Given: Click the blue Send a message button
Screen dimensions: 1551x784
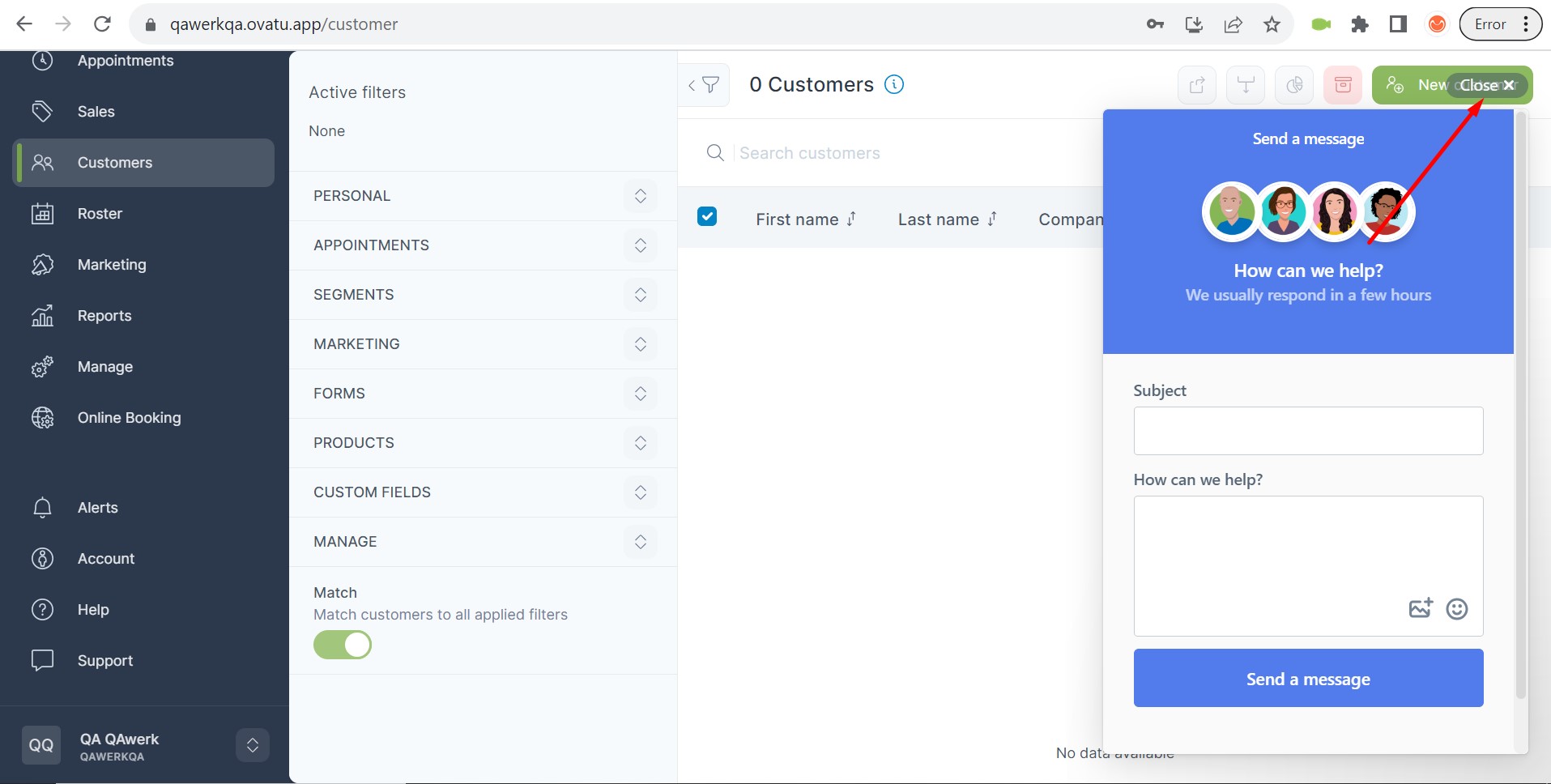Looking at the screenshot, I should point(1308,678).
